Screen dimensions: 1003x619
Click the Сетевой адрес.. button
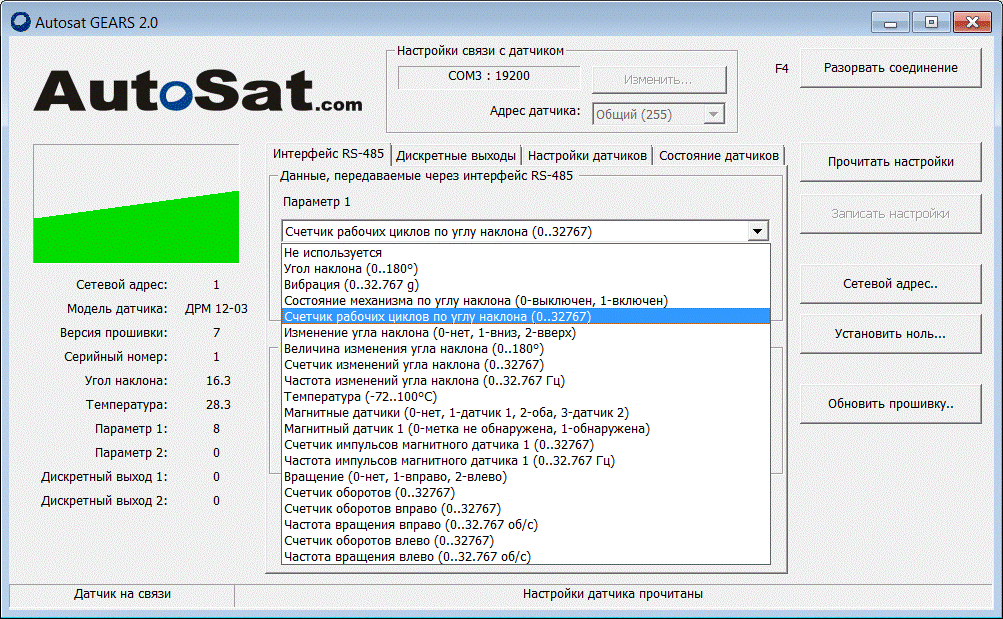(x=890, y=283)
